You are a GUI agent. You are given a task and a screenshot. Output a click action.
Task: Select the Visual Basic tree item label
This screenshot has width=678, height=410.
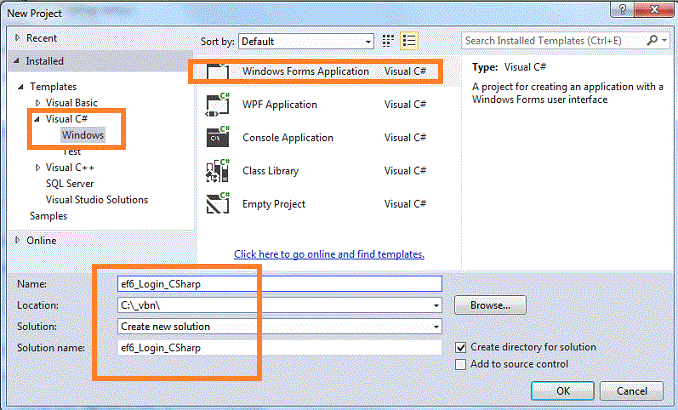(x=72, y=103)
